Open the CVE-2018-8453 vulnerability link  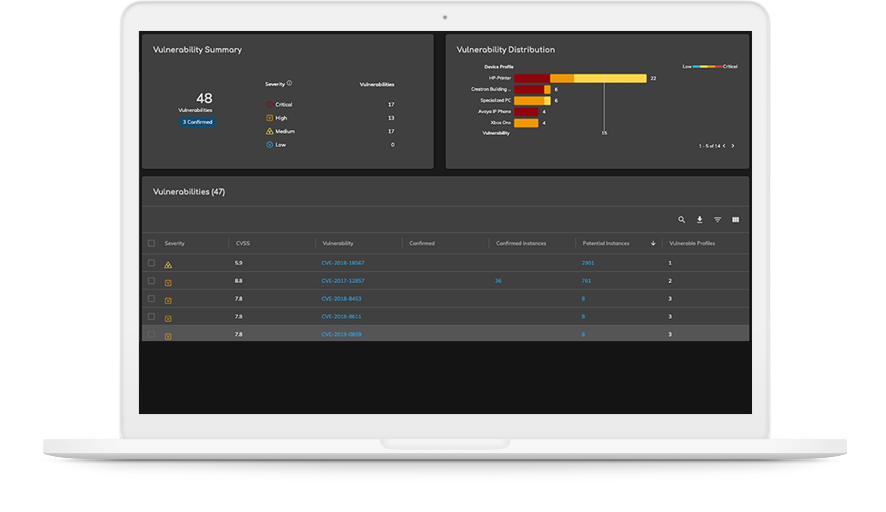point(341,299)
